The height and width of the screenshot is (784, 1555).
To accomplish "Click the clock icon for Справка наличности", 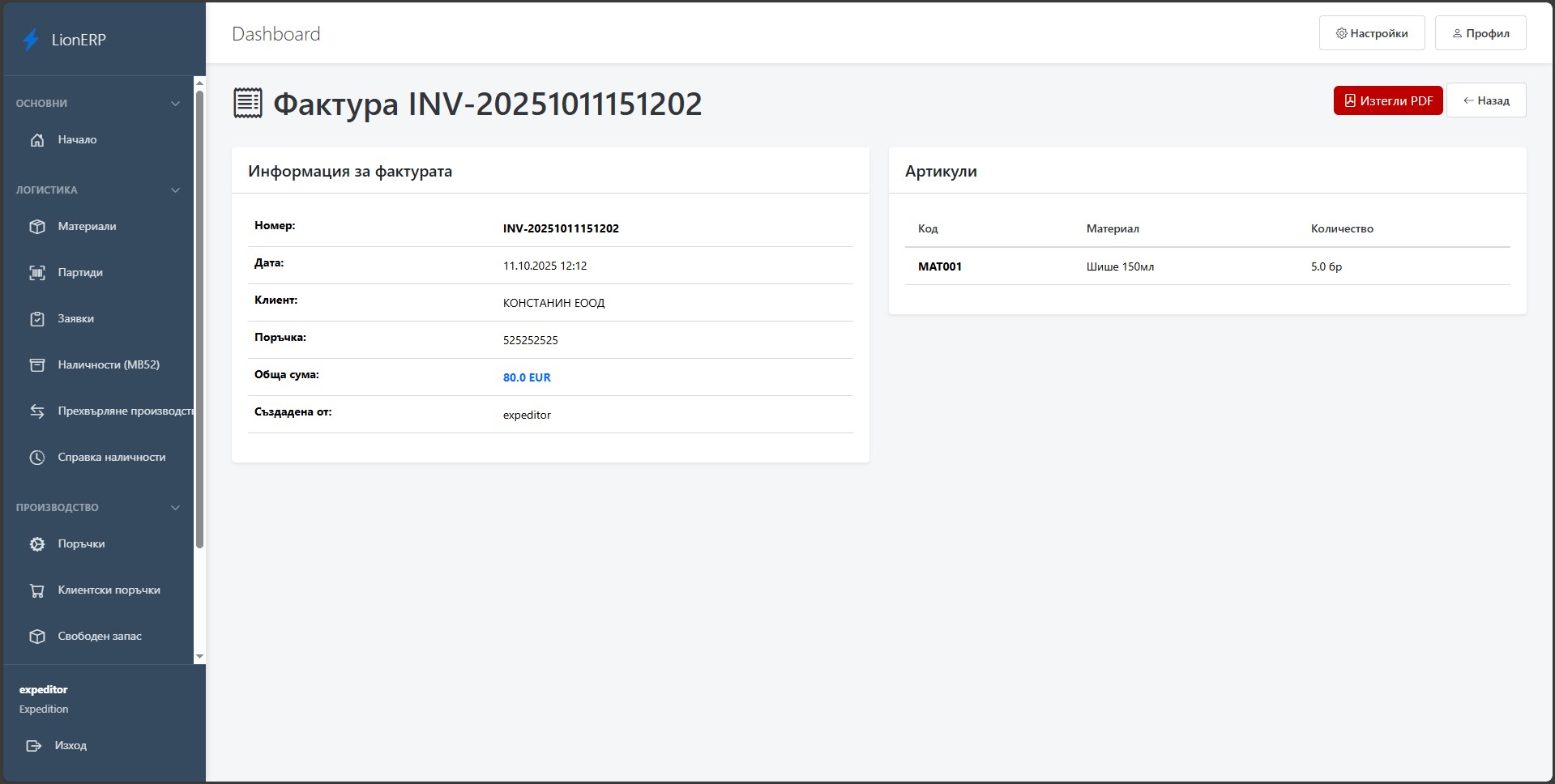I will click(37, 458).
